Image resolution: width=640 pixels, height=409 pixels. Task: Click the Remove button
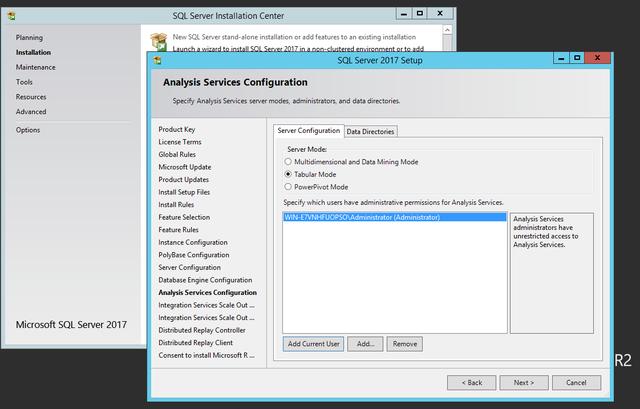tap(404, 344)
